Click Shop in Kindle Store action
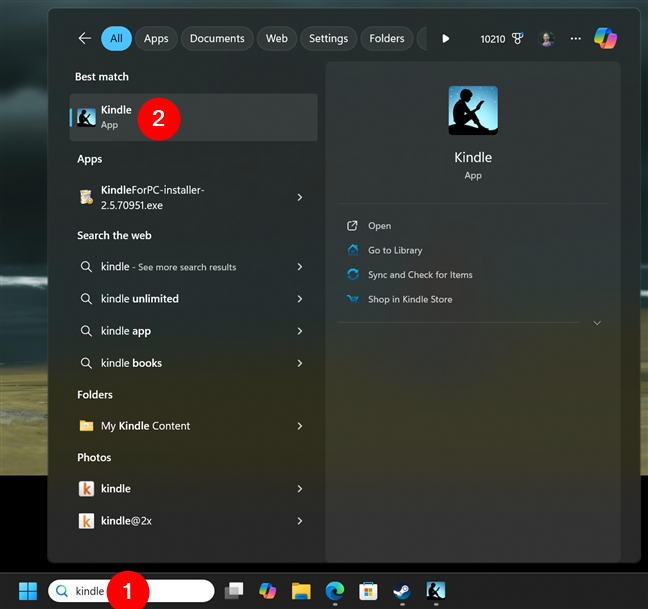Screen dimensions: 648x609 pos(410,299)
